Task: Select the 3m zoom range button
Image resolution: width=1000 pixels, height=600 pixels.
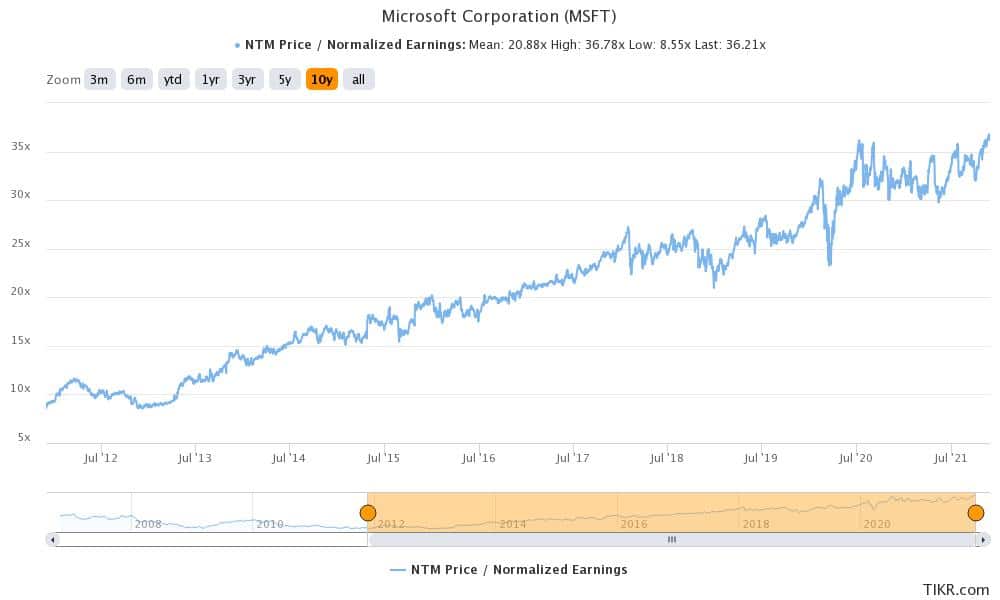Action: 99,80
